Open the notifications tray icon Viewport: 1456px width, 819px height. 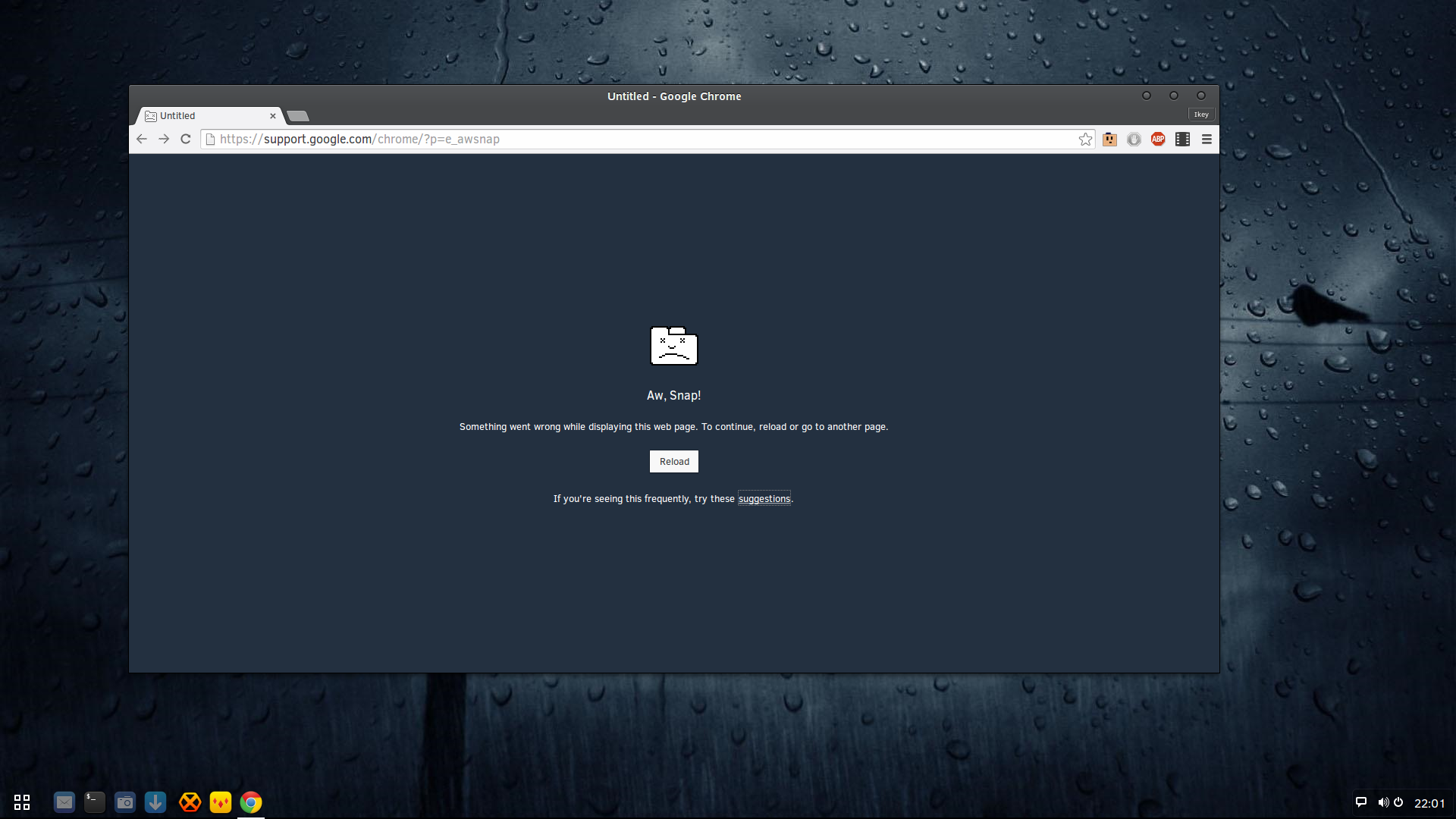(x=1361, y=802)
